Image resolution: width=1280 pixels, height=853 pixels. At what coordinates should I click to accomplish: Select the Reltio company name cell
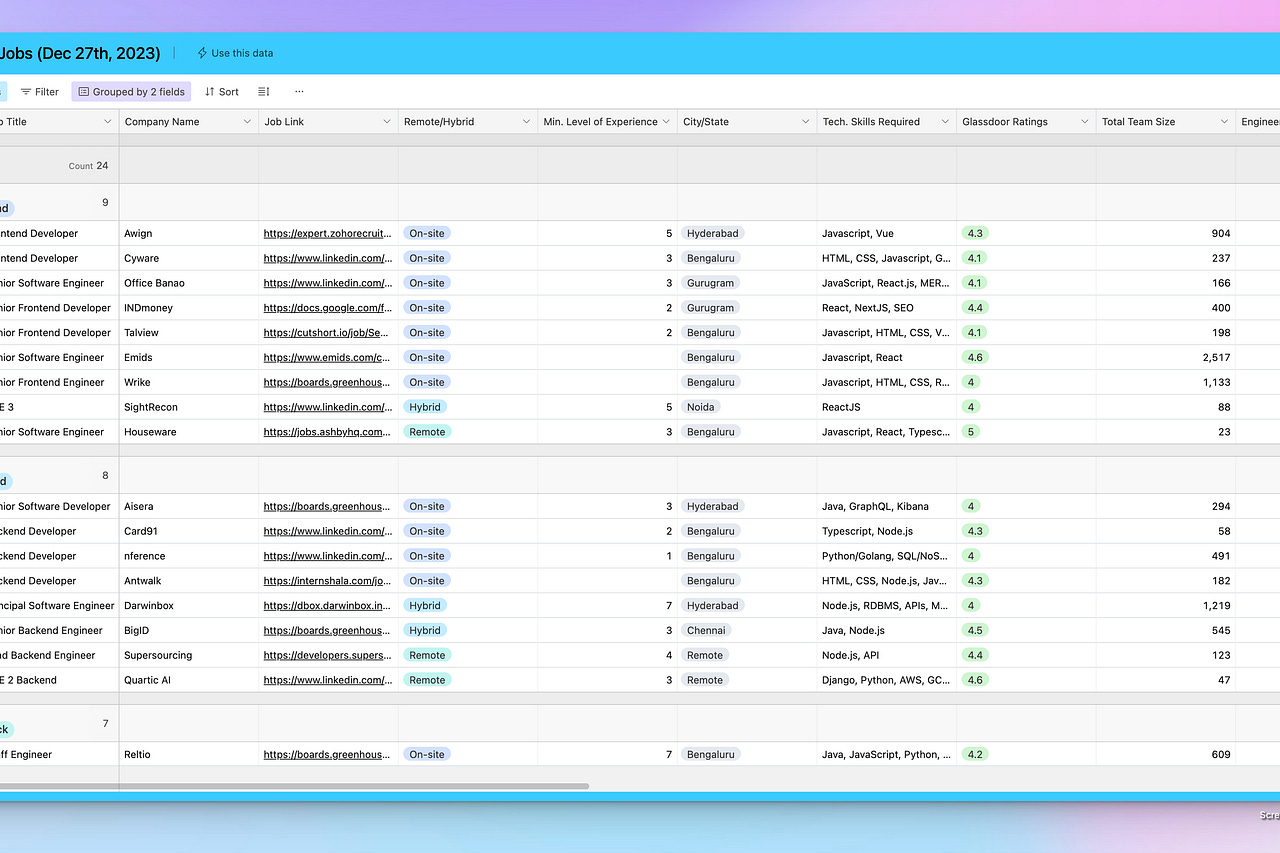pyautogui.click(x=189, y=754)
